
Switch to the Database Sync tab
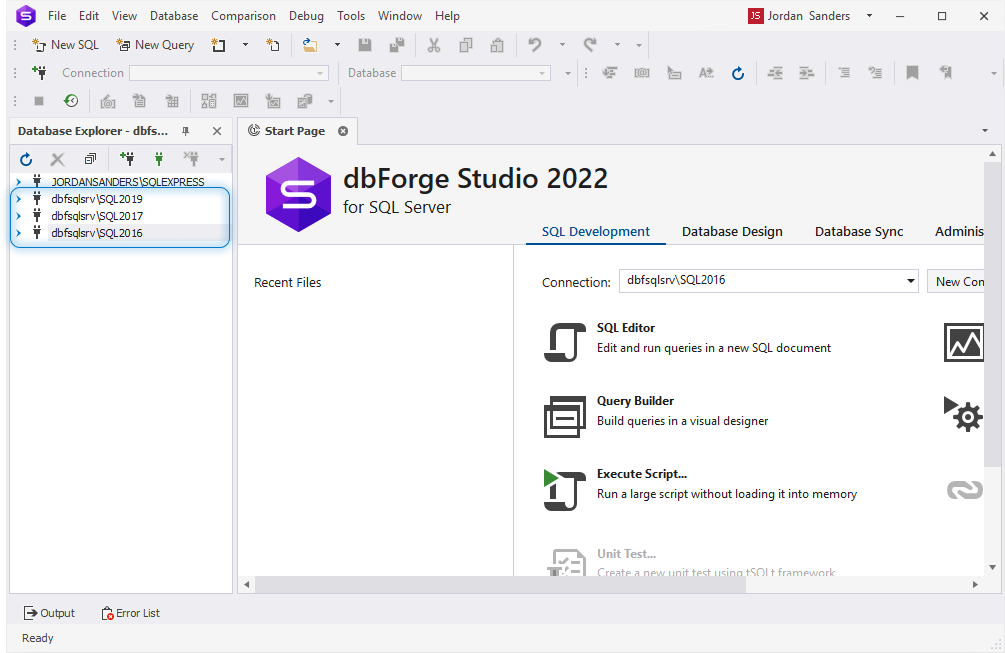859,231
